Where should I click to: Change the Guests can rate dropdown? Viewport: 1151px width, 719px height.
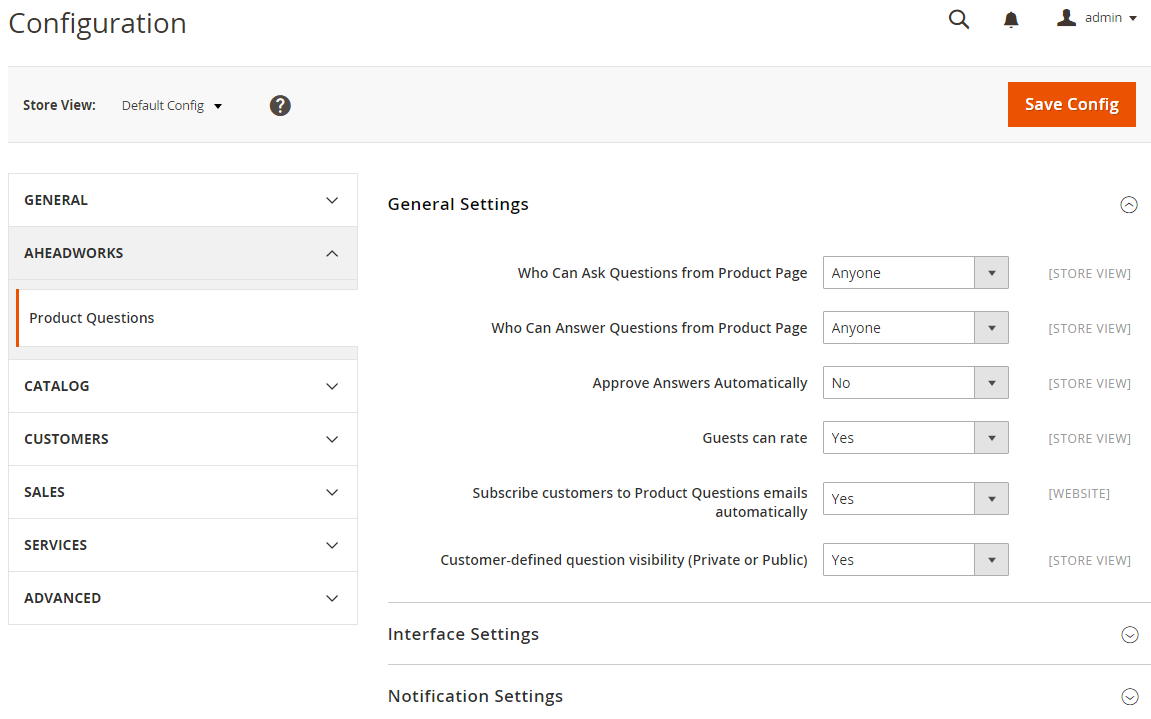[915, 438]
